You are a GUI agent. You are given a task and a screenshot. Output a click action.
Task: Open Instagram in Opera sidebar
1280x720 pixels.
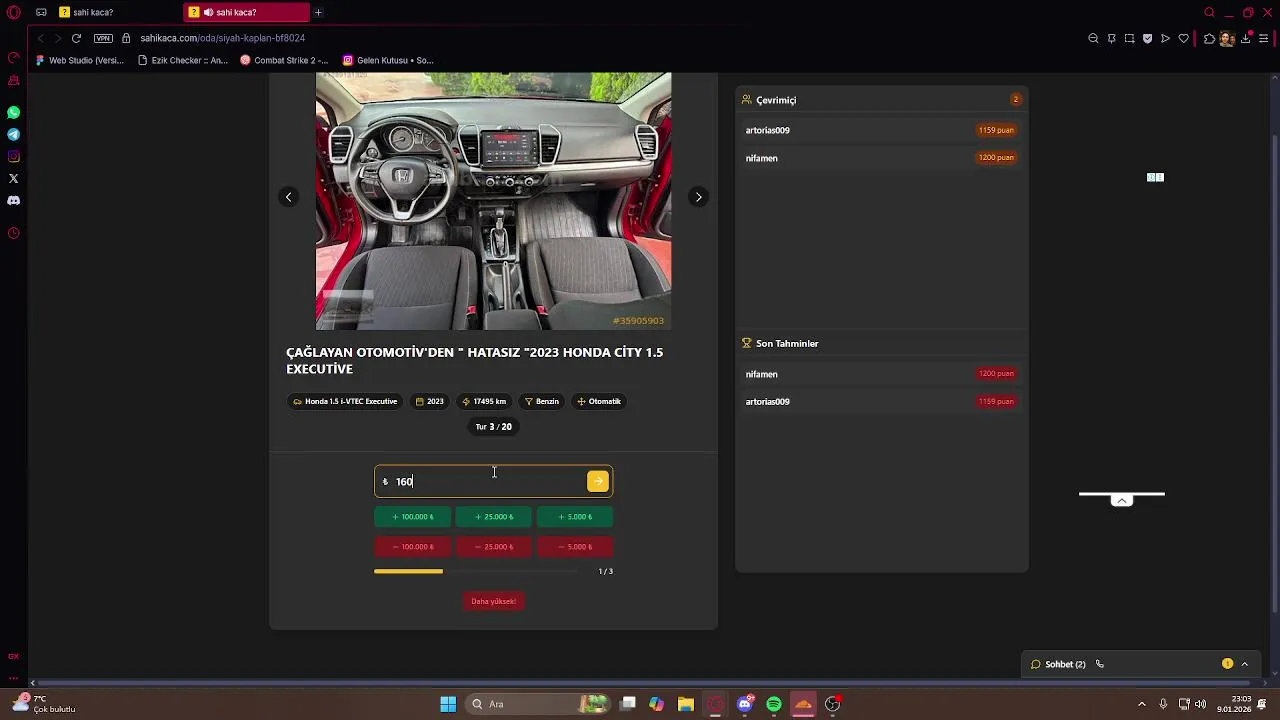13,156
